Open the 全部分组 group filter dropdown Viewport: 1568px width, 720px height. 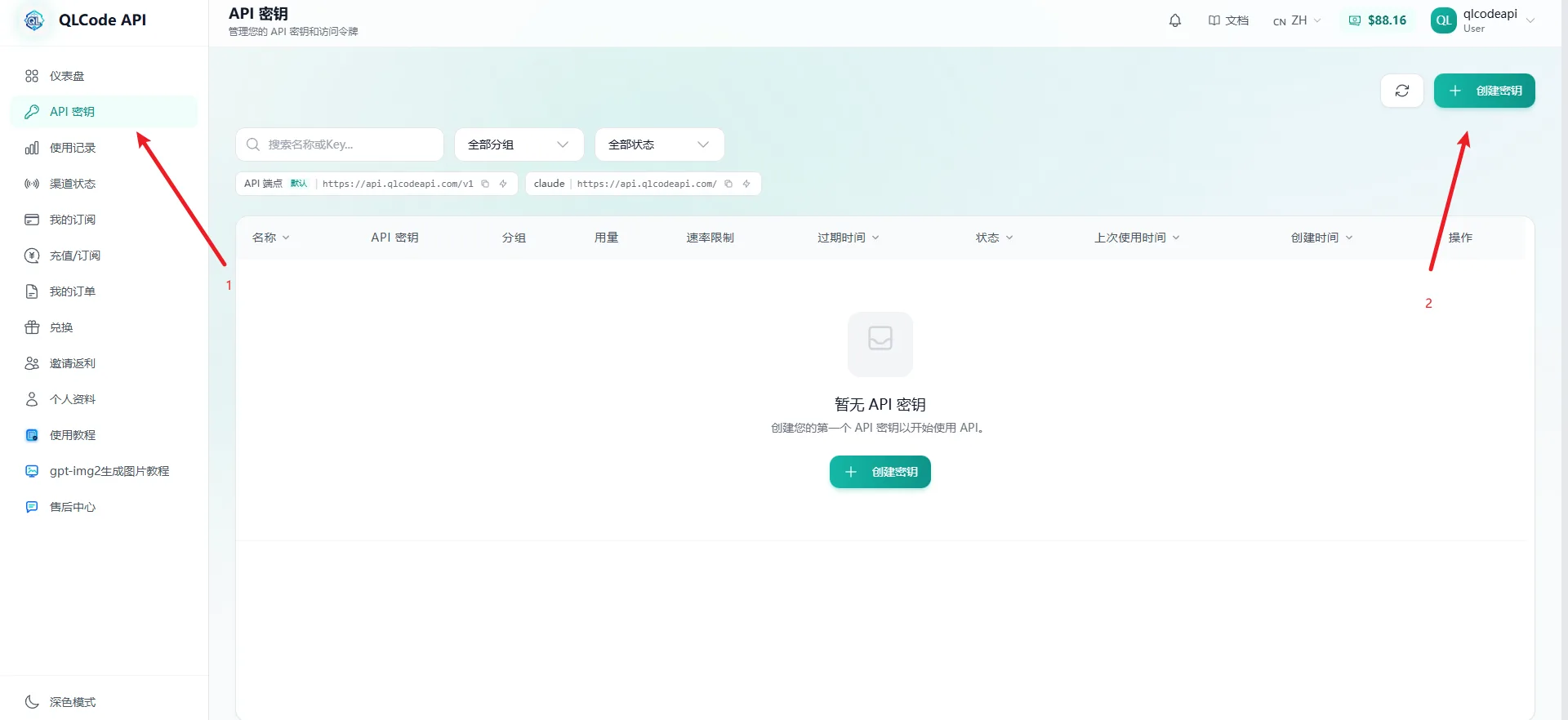[519, 144]
